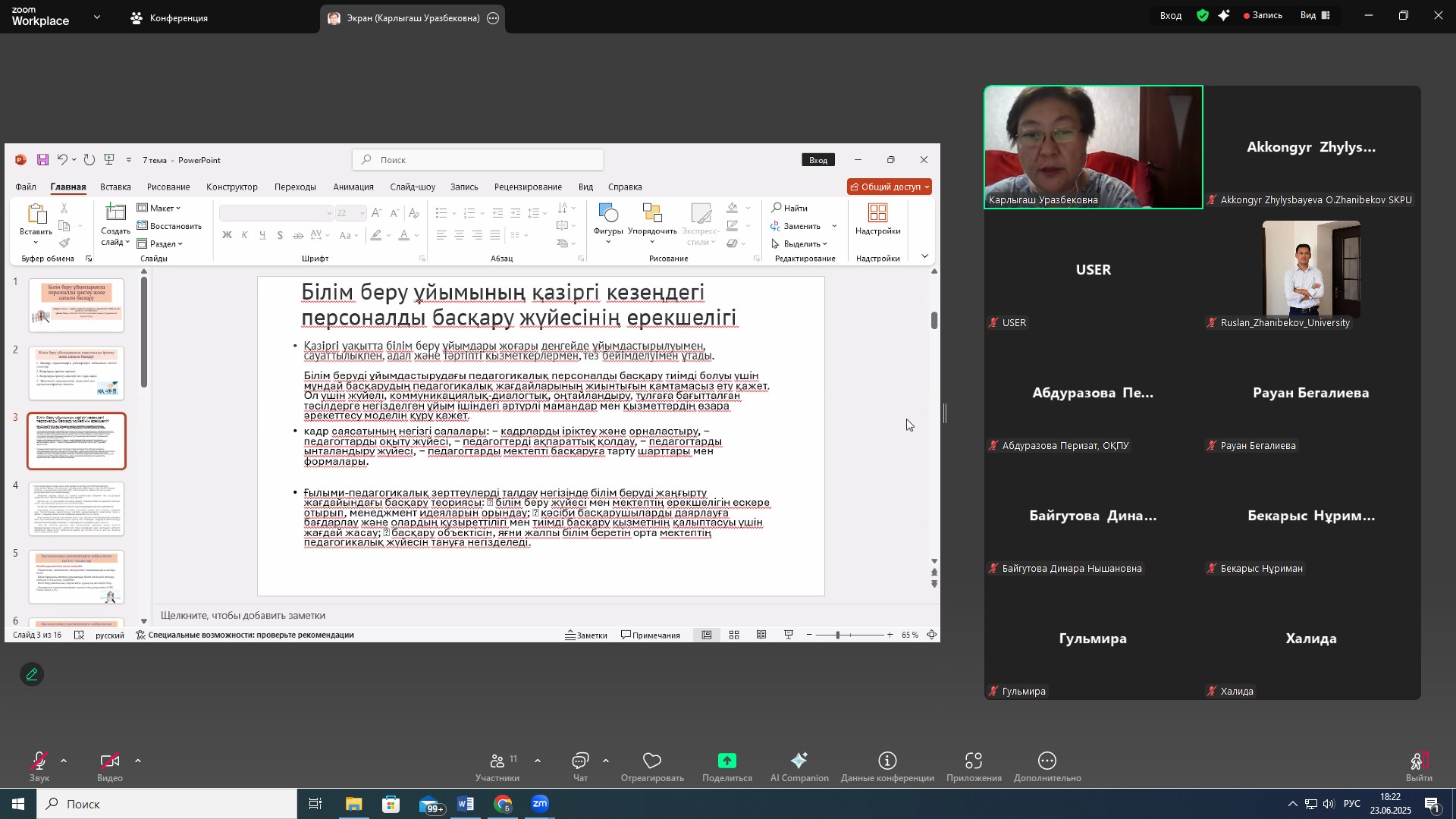Open the Zoom Chat panel
Screen dimensions: 1456x819
point(580,762)
